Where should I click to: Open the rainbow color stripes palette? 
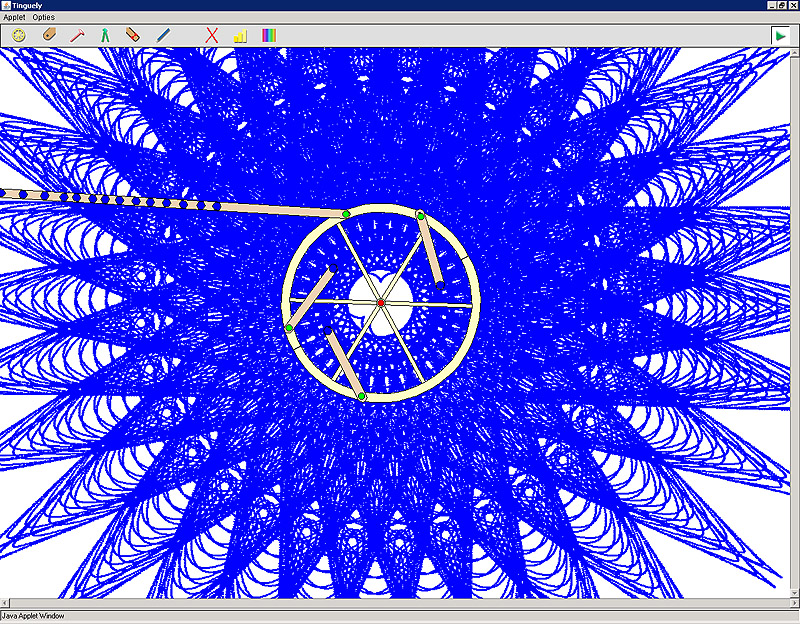coord(269,35)
